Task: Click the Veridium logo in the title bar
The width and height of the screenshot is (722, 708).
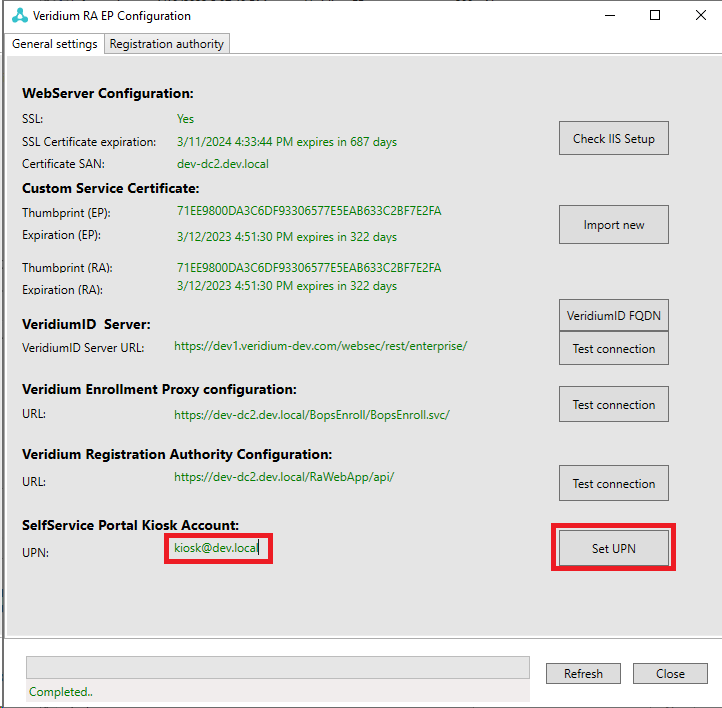Action: tap(20, 16)
